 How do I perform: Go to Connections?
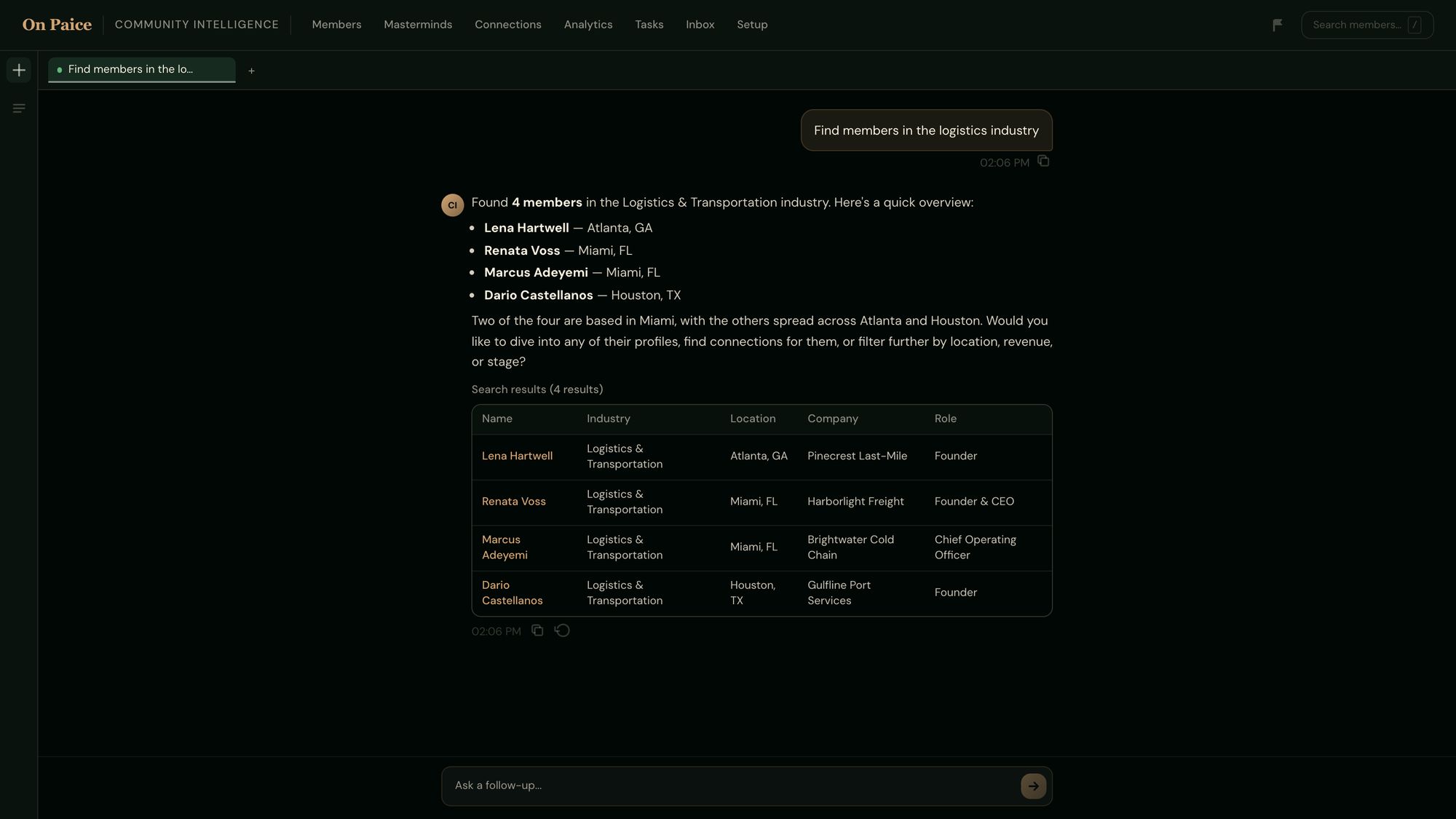pos(508,25)
